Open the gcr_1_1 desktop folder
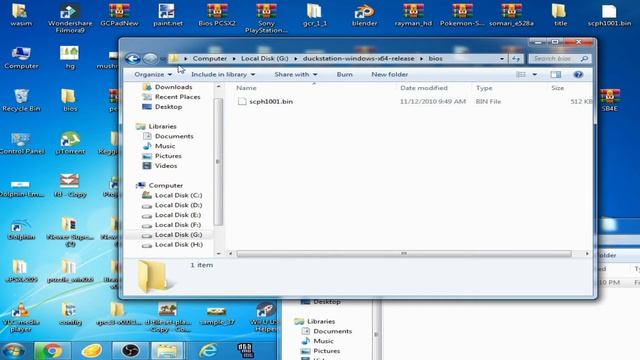This screenshot has width=640, height=360. [x=315, y=15]
